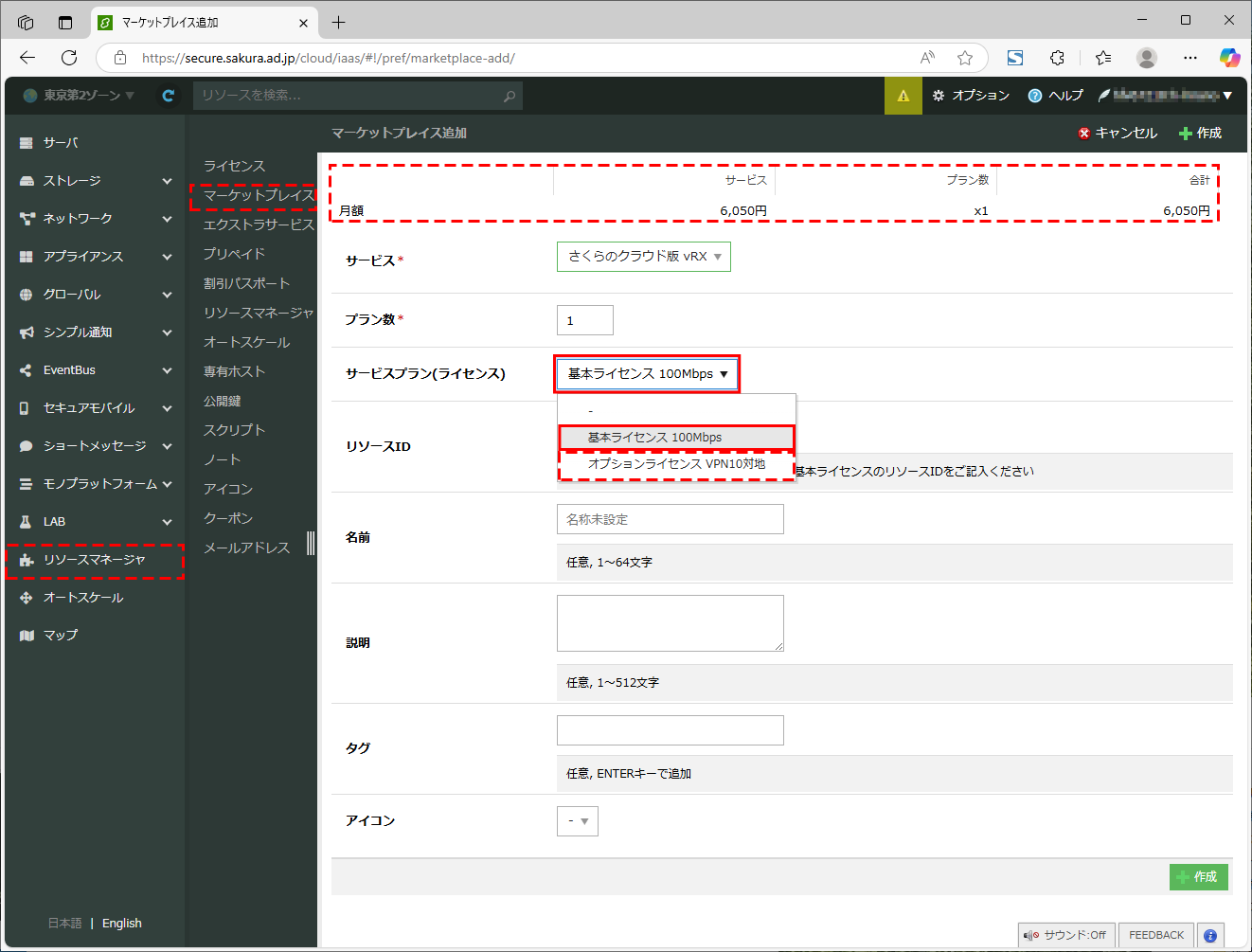
Task: Open the サービスプラン 基本ライセンス 100Mbps dropdown
Action: click(x=647, y=374)
